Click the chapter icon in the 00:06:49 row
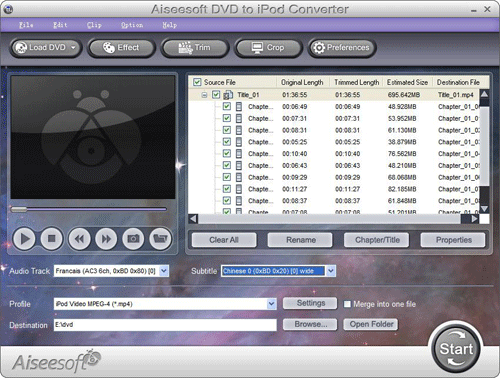This screenshot has width=500, height=378. 239,107
